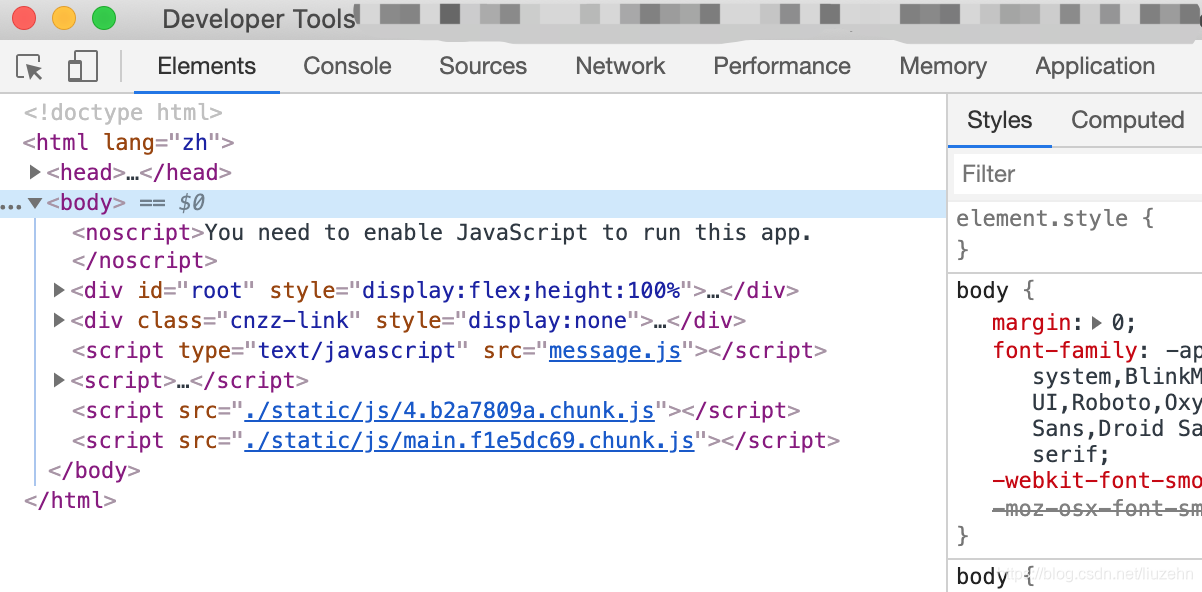The height and width of the screenshot is (592, 1202).
Task: Expand the head element node
Action: click(36, 173)
